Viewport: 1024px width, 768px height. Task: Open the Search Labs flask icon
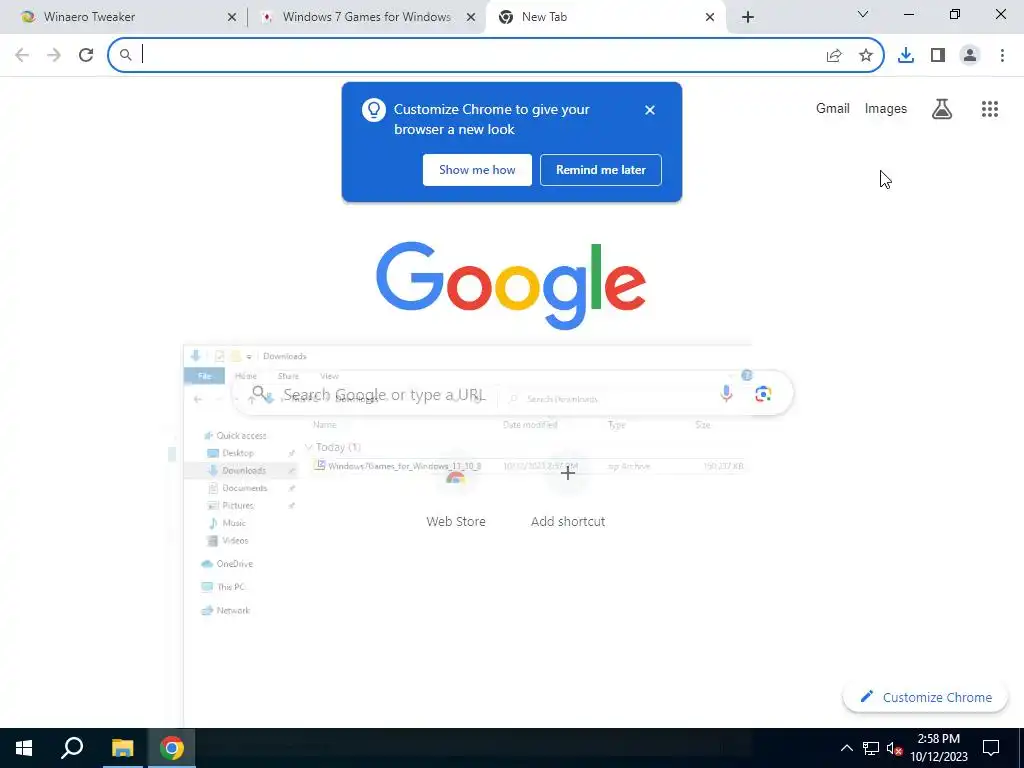coord(942,109)
